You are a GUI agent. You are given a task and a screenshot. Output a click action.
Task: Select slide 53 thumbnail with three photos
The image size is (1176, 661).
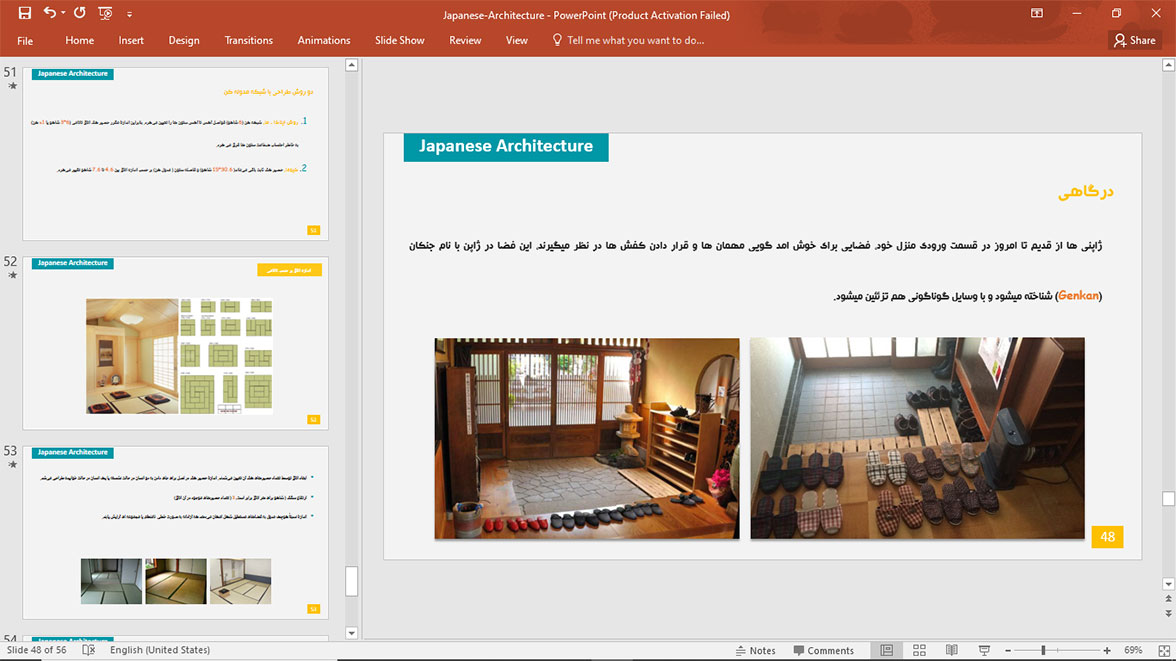tap(176, 532)
